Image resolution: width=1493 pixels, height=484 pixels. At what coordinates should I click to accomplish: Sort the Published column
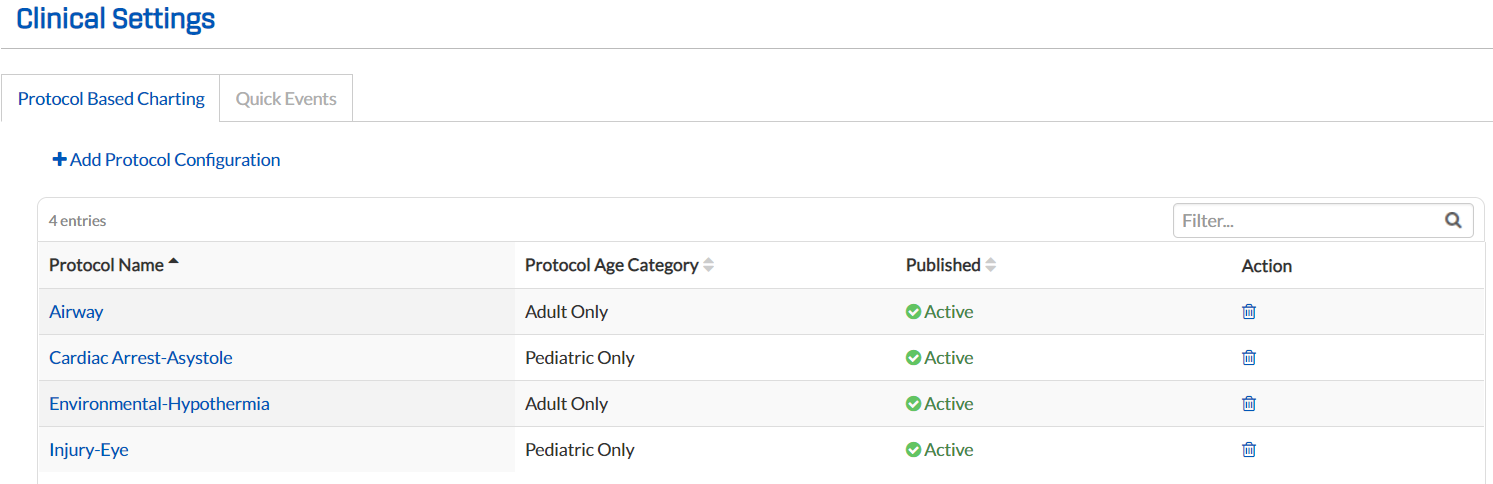991,266
